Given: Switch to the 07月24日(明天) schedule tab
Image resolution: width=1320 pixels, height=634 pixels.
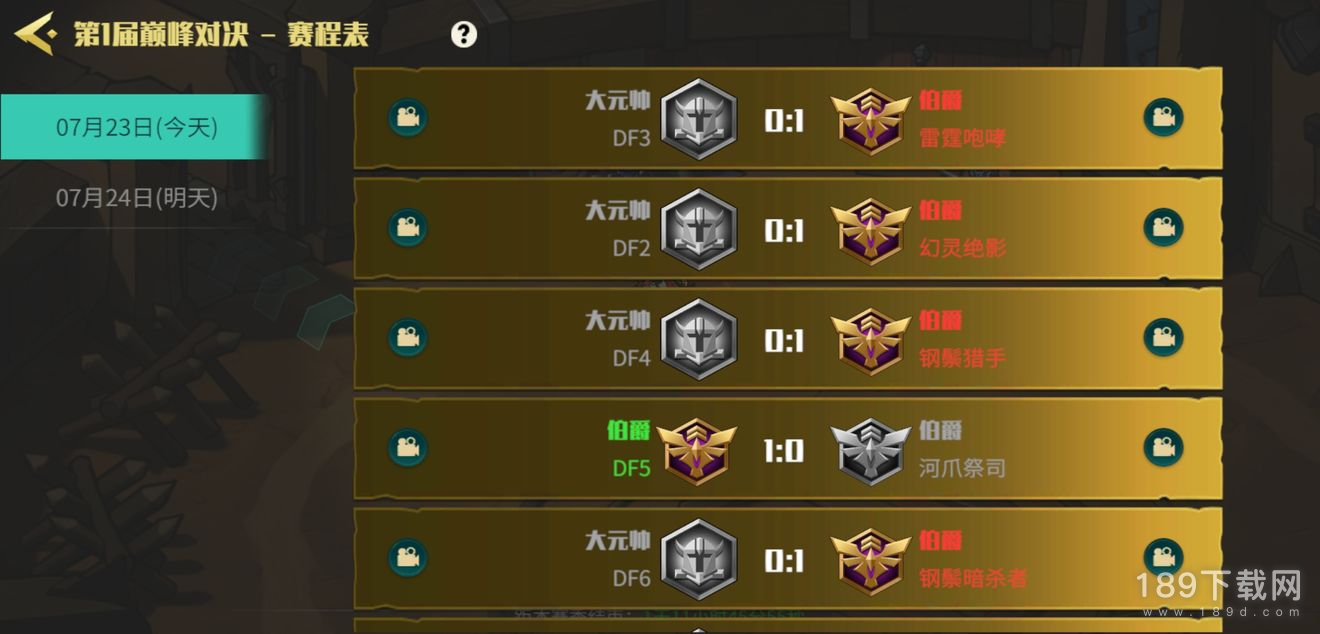Looking at the screenshot, I should [135, 198].
